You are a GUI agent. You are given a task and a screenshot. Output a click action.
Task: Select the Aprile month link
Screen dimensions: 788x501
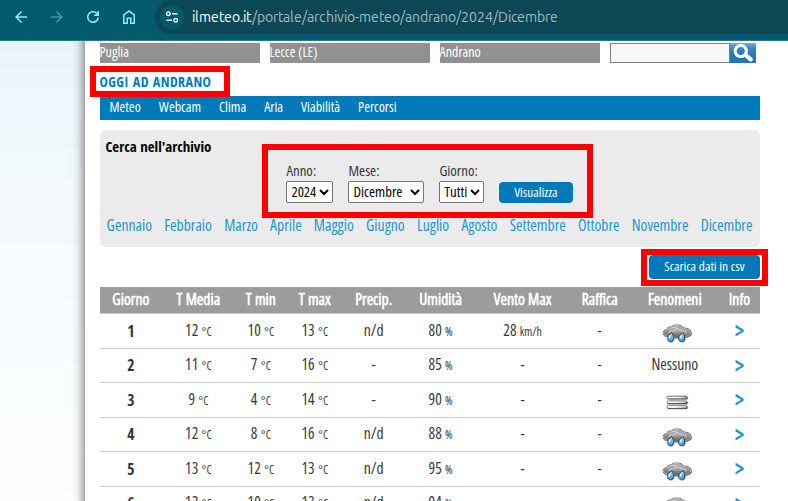(x=285, y=226)
